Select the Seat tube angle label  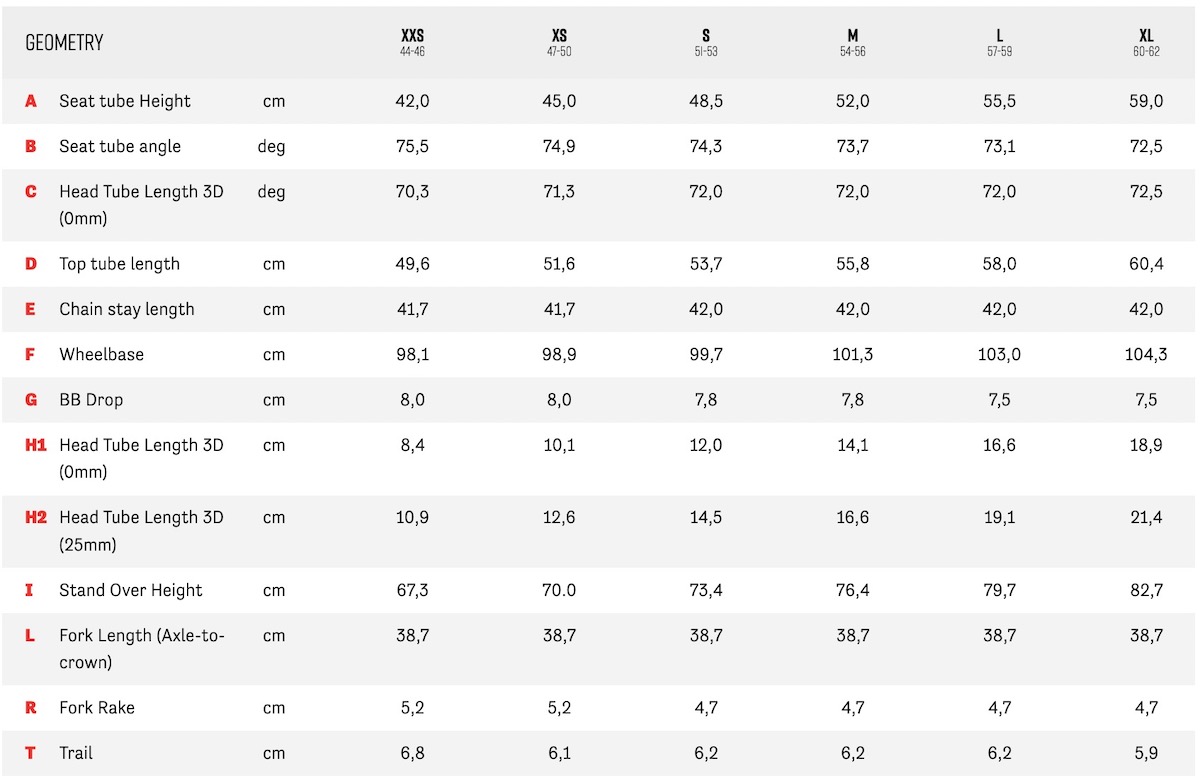tap(120, 146)
